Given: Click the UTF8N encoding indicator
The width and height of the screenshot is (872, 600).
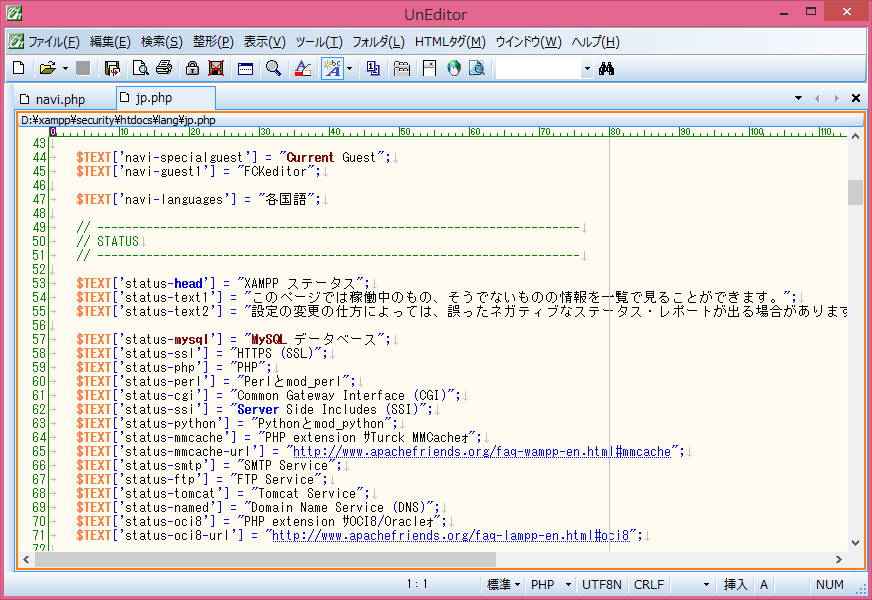Looking at the screenshot, I should point(601,584).
